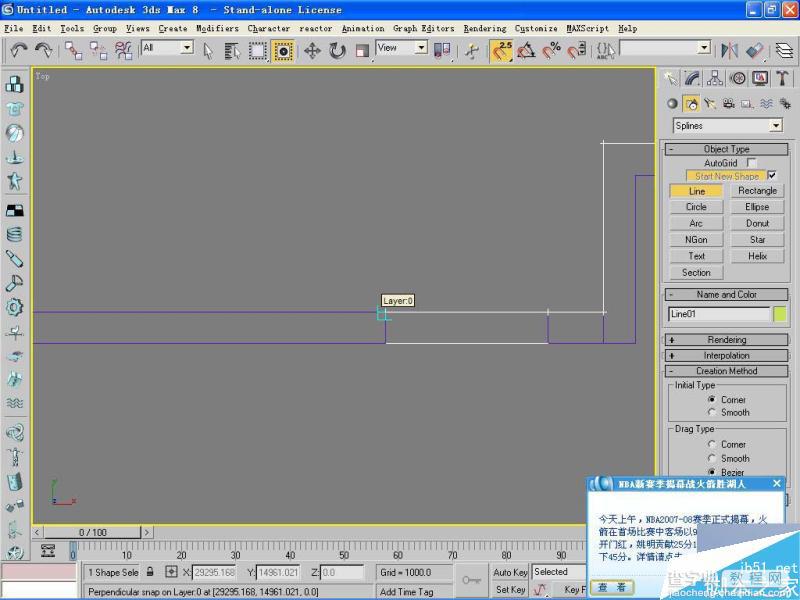The height and width of the screenshot is (600, 800).
Task: Open the Graph Editors menu
Action: pos(423,29)
